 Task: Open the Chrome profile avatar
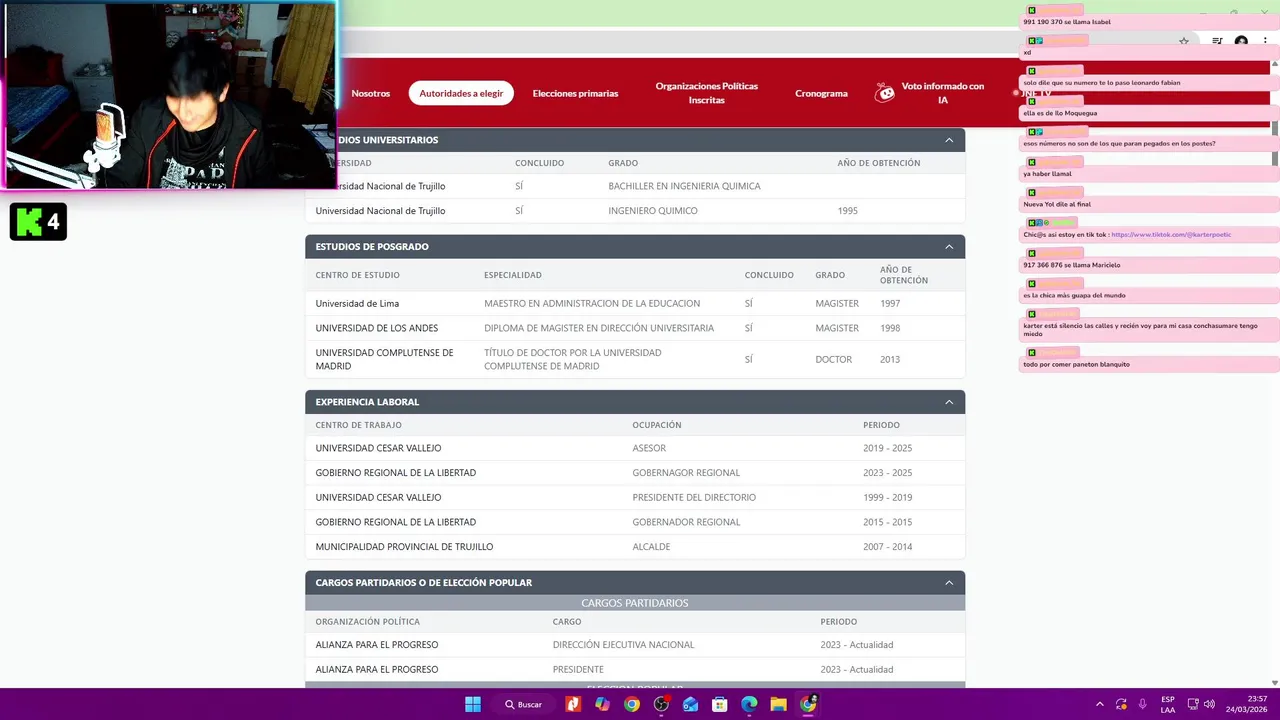(1241, 41)
